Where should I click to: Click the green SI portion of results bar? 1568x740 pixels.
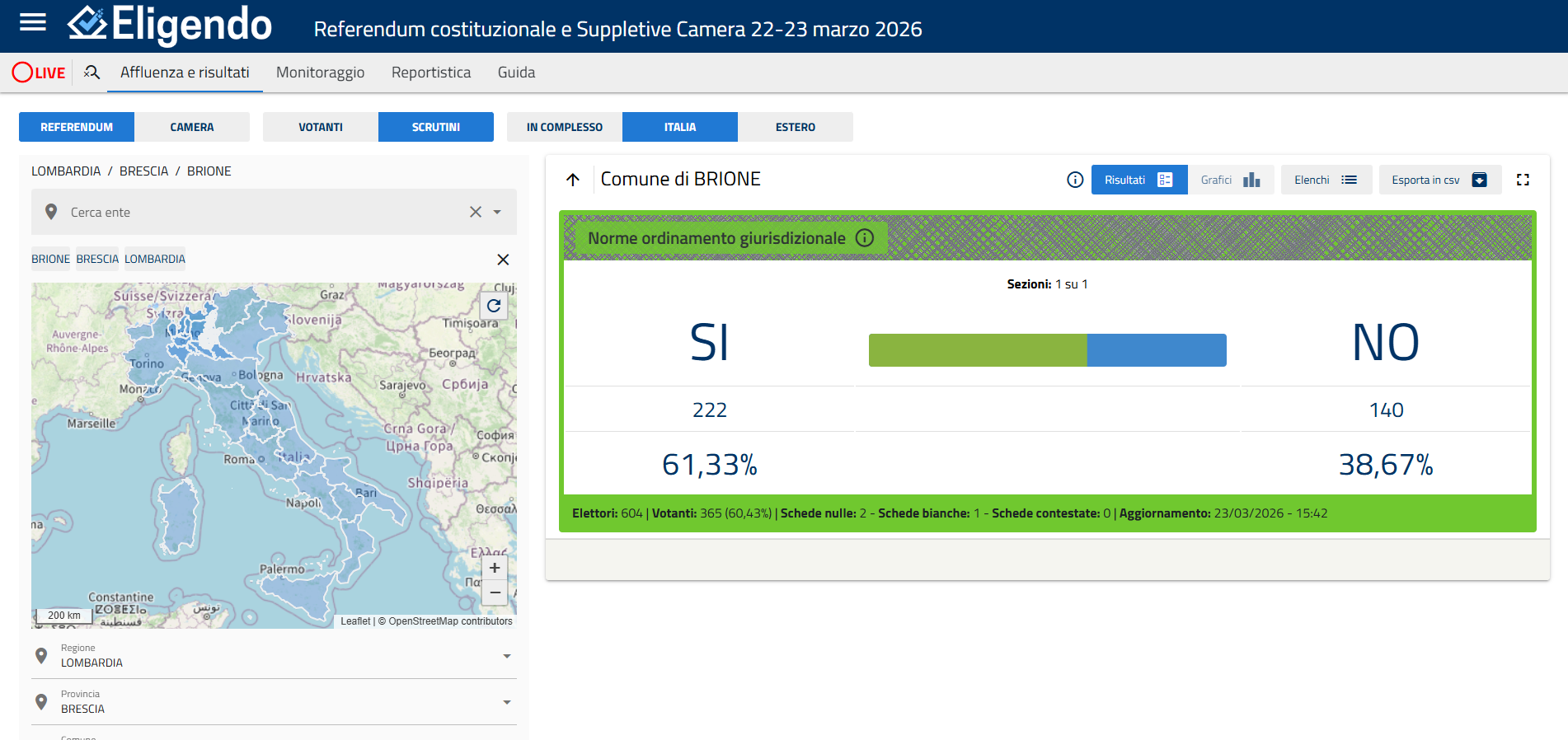[x=977, y=350]
